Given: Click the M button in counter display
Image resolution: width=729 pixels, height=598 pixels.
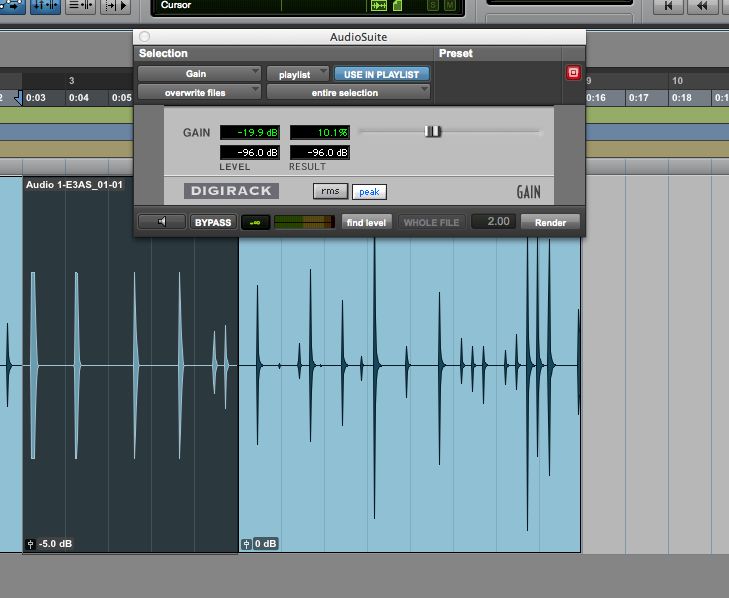Looking at the screenshot, I should [450, 6].
